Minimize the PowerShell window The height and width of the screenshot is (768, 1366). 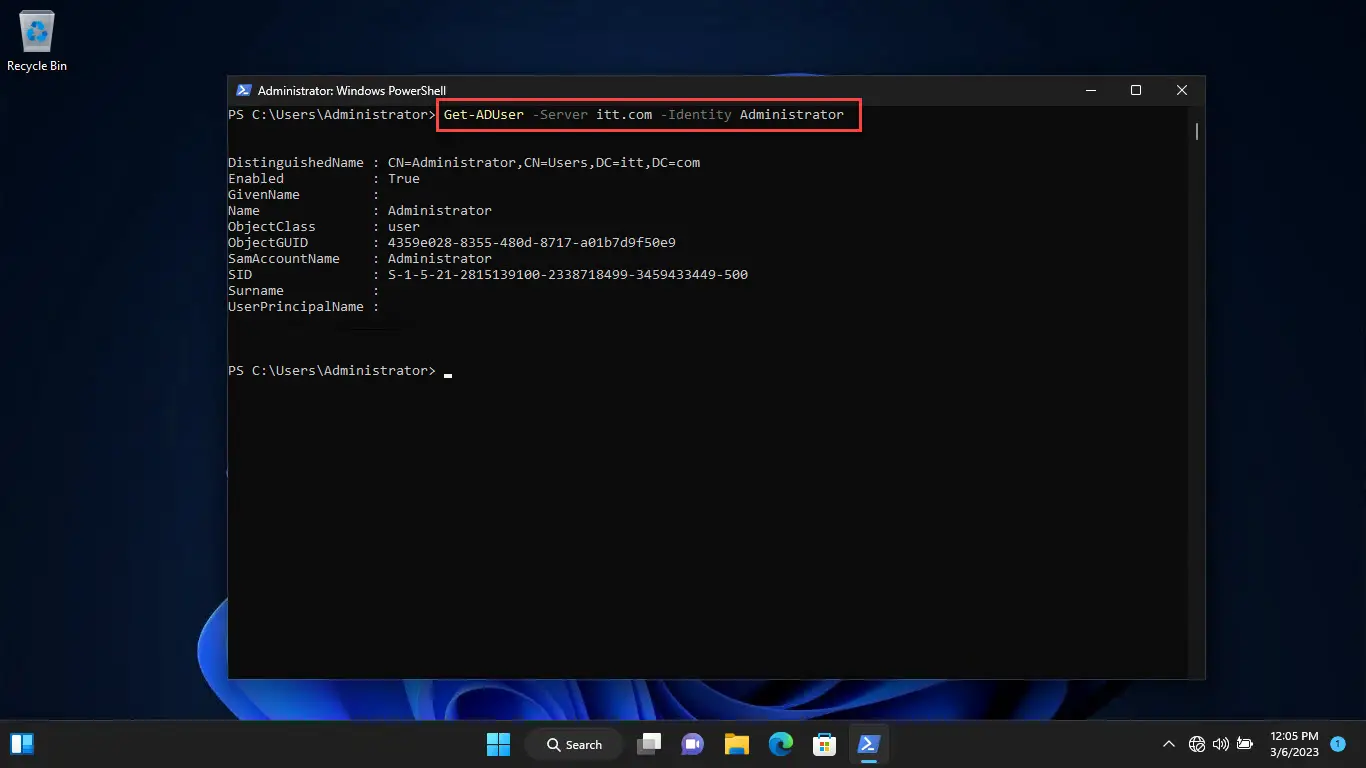pyautogui.click(x=1090, y=90)
